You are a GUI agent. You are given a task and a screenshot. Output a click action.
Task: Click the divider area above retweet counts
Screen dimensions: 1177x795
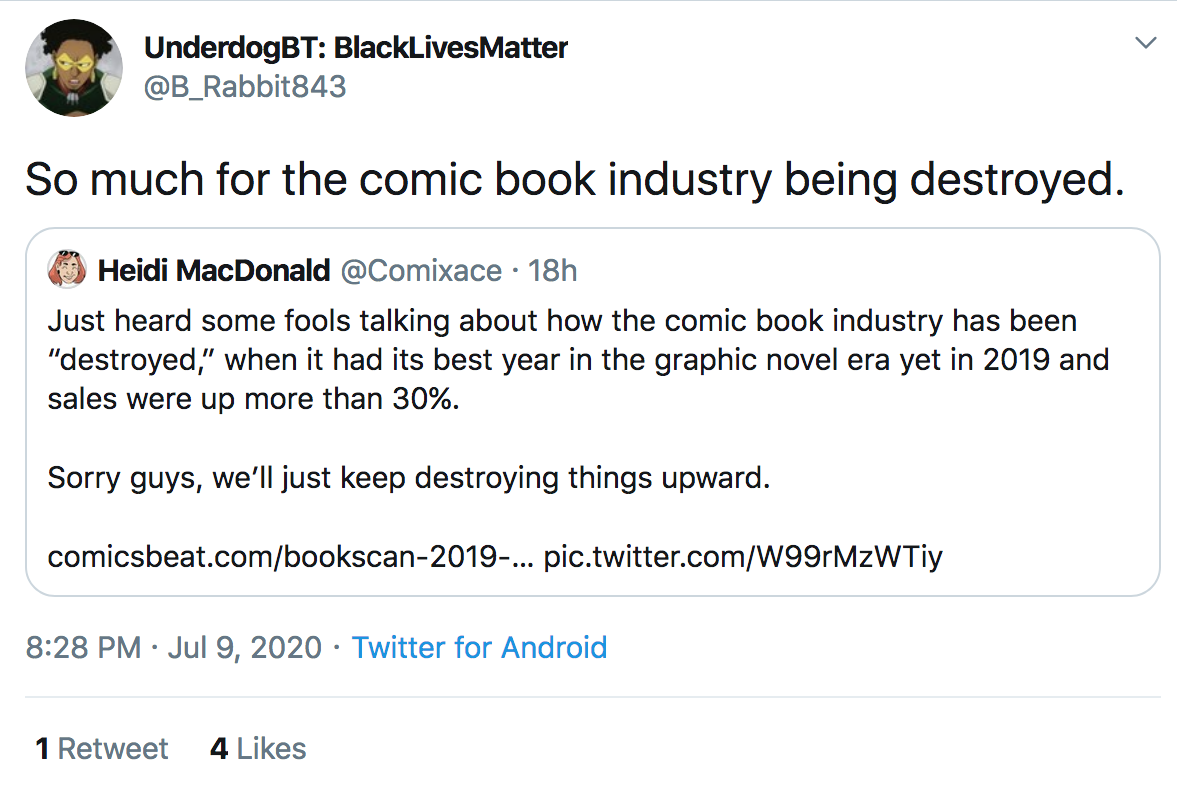coord(593,697)
